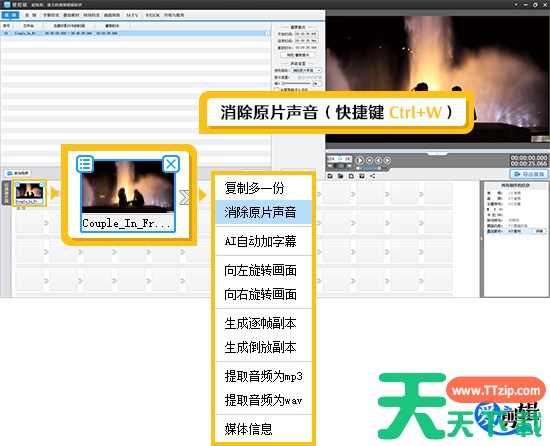550x446 pixels.
Task: Click the vertical tab at the timeline's left edge
Action: pyautogui.click(x=6, y=193)
